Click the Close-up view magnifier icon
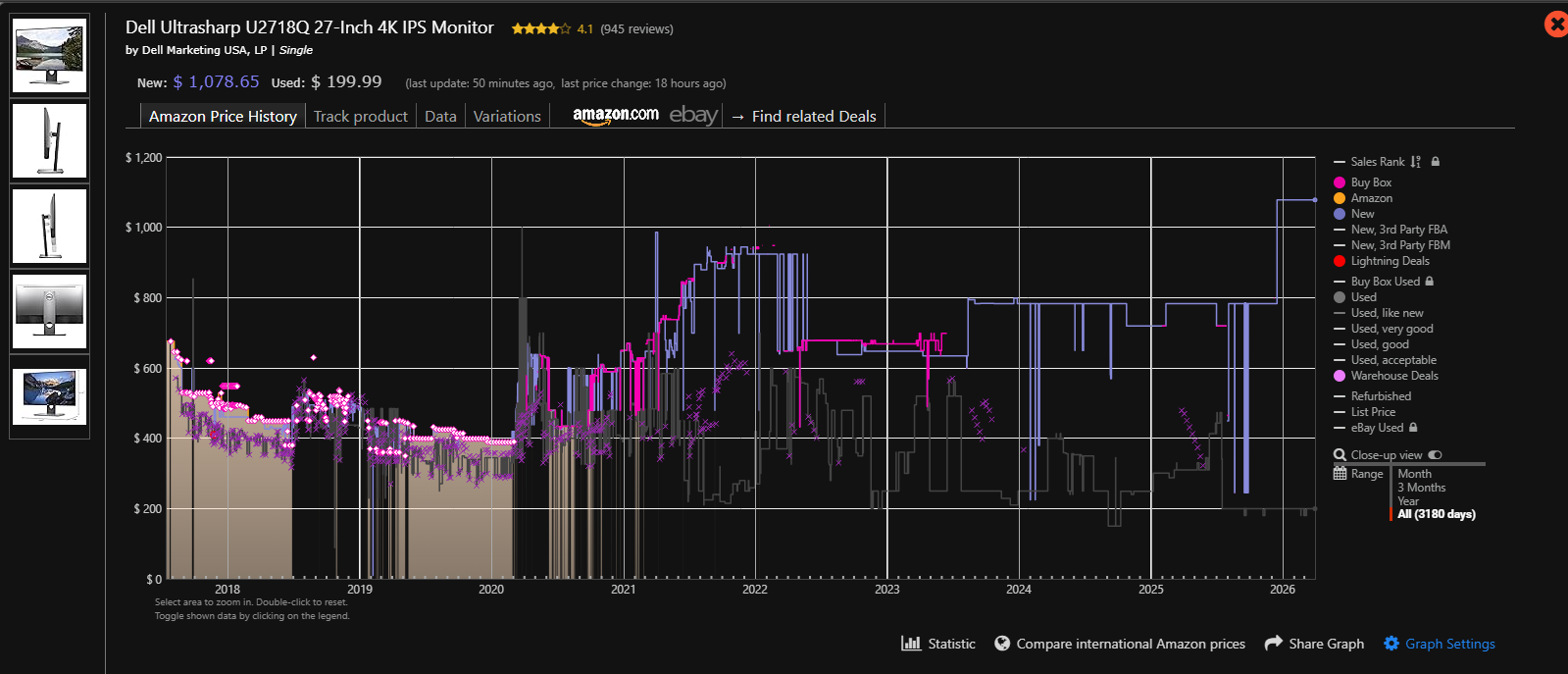Viewport: 1568px width, 674px height. (x=1340, y=455)
